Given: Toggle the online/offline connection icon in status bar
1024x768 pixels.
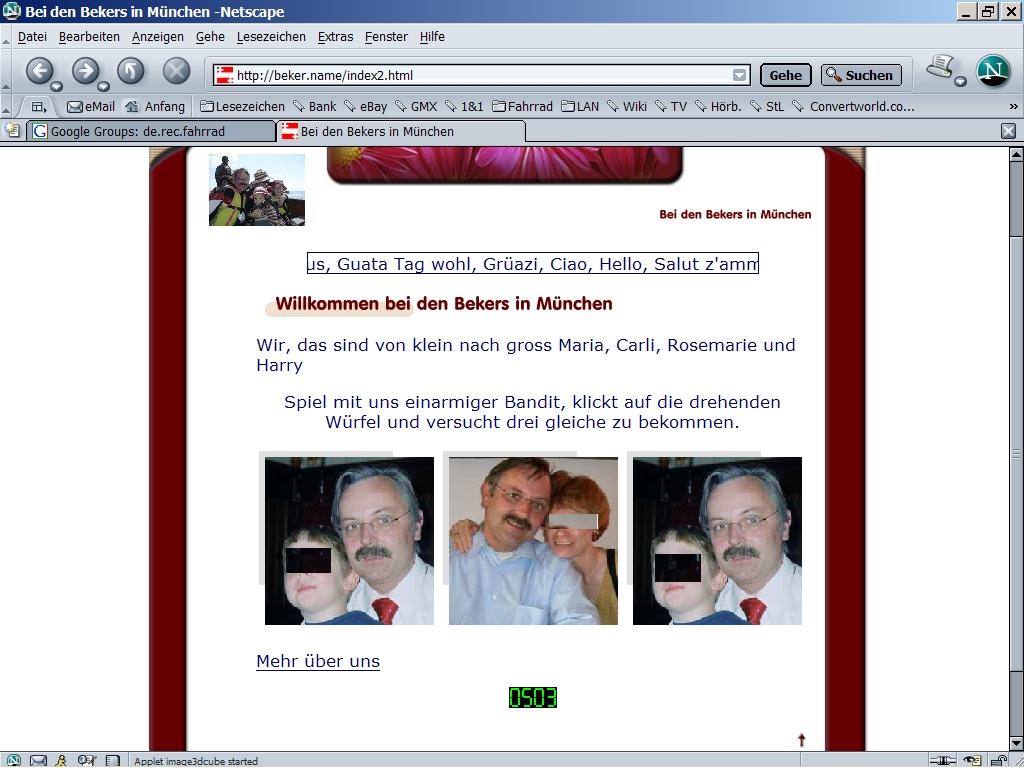Looking at the screenshot, I should (942, 760).
